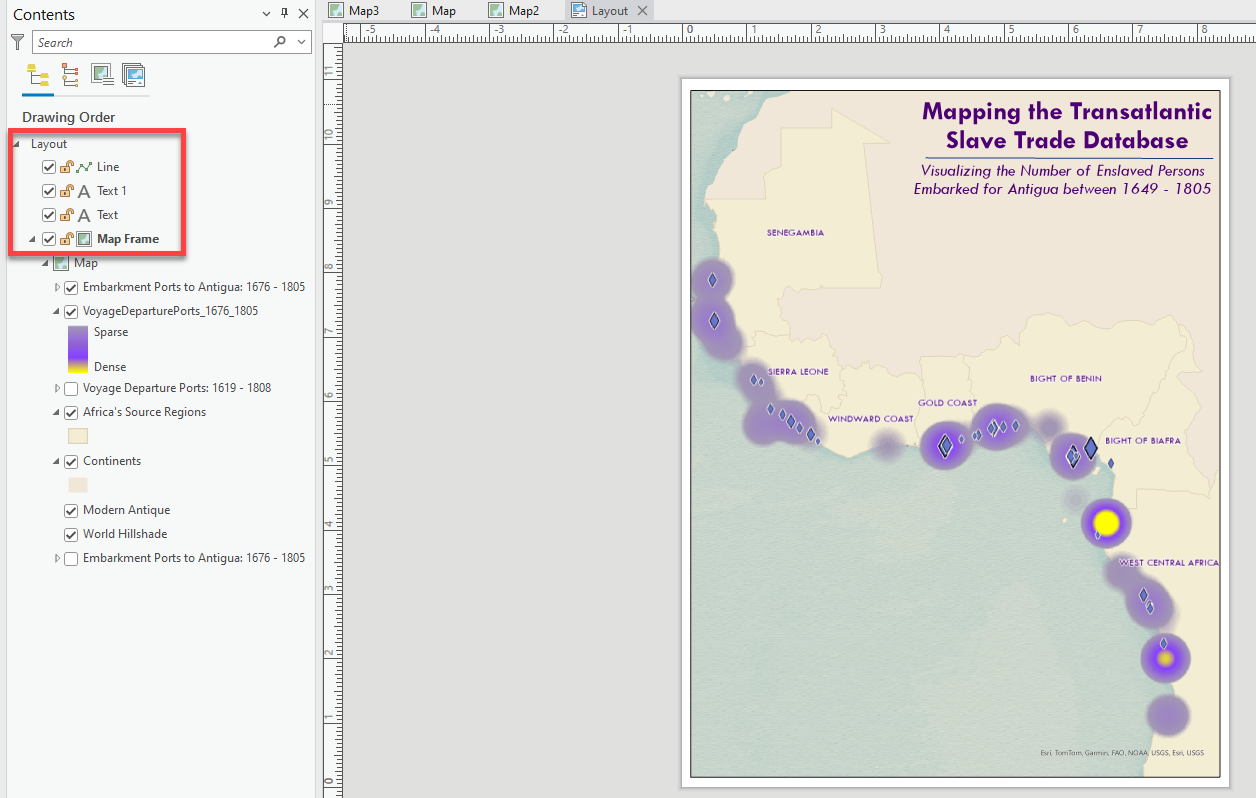Click the auto-hide pin icon in Contents
The image size is (1256, 798).
coord(284,14)
